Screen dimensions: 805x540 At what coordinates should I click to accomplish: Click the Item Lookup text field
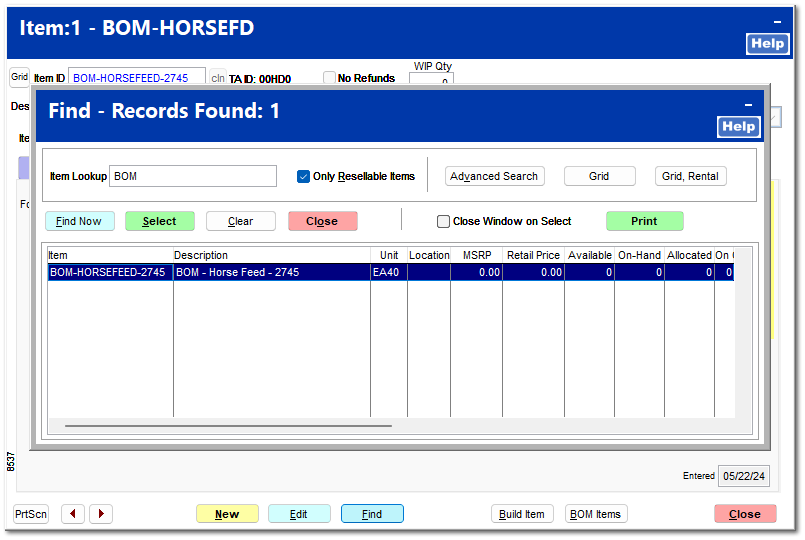pyautogui.click(x=193, y=176)
